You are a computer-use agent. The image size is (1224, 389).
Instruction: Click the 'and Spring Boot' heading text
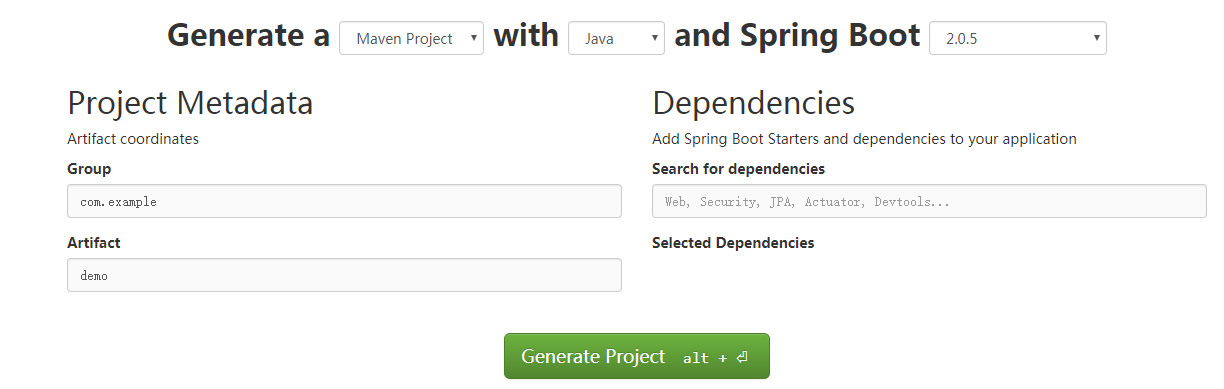pos(797,36)
